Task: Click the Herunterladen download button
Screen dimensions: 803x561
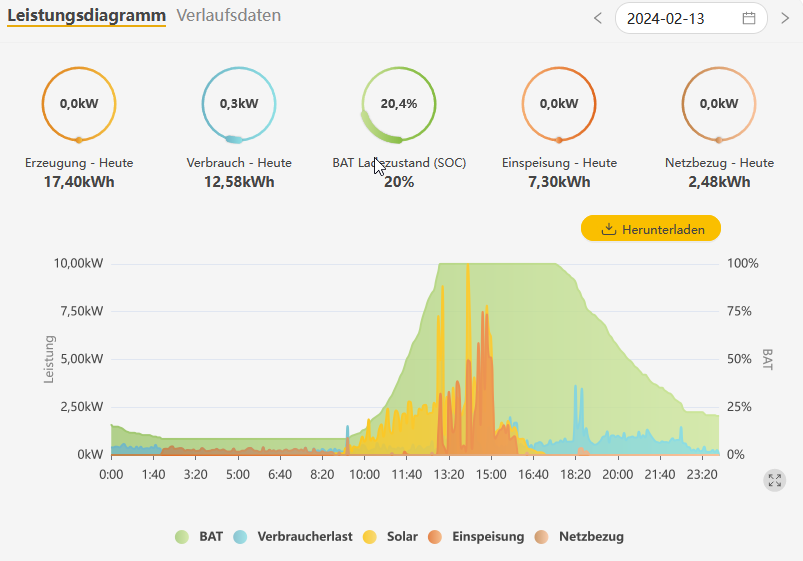Action: 651,229
